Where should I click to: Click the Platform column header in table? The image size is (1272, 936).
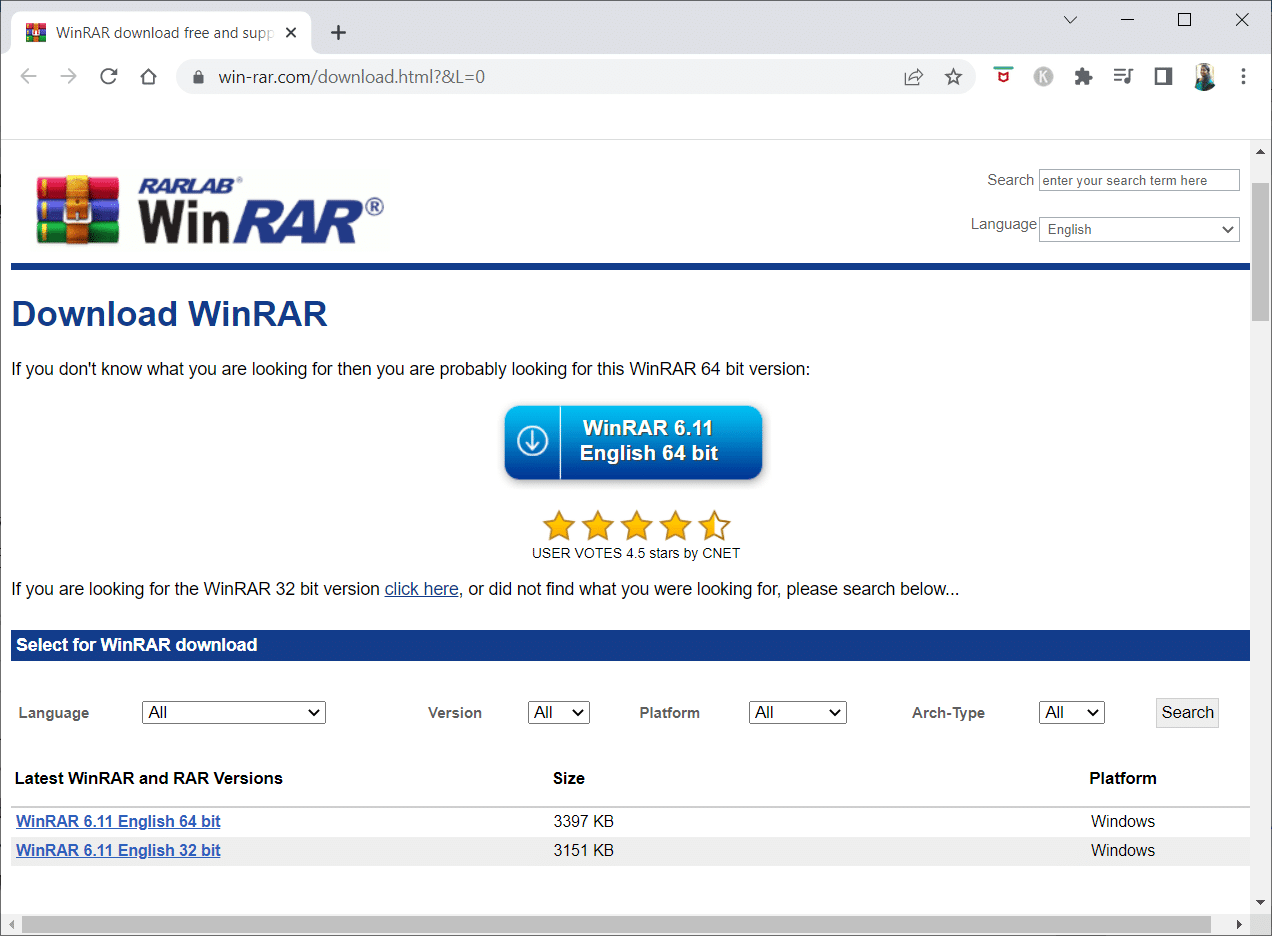[x=1123, y=778]
